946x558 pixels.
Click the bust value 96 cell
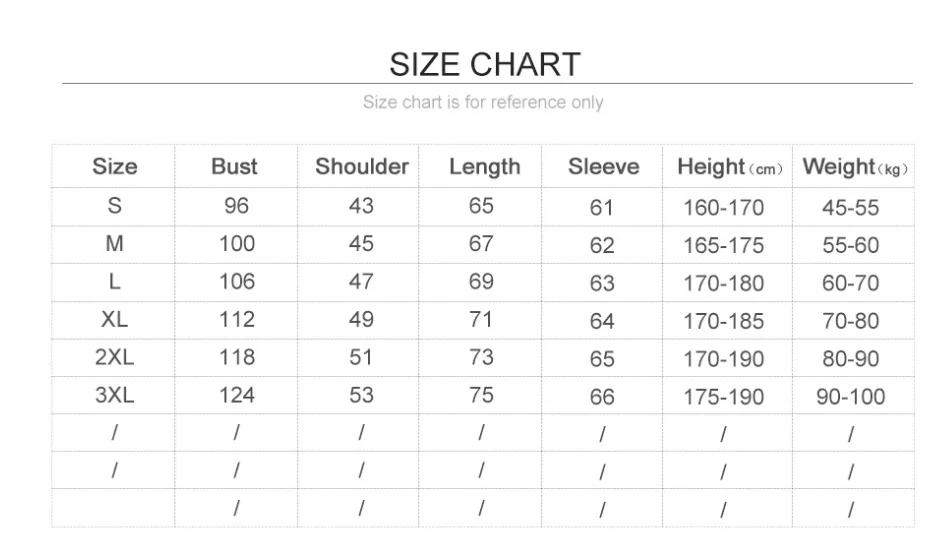[237, 206]
